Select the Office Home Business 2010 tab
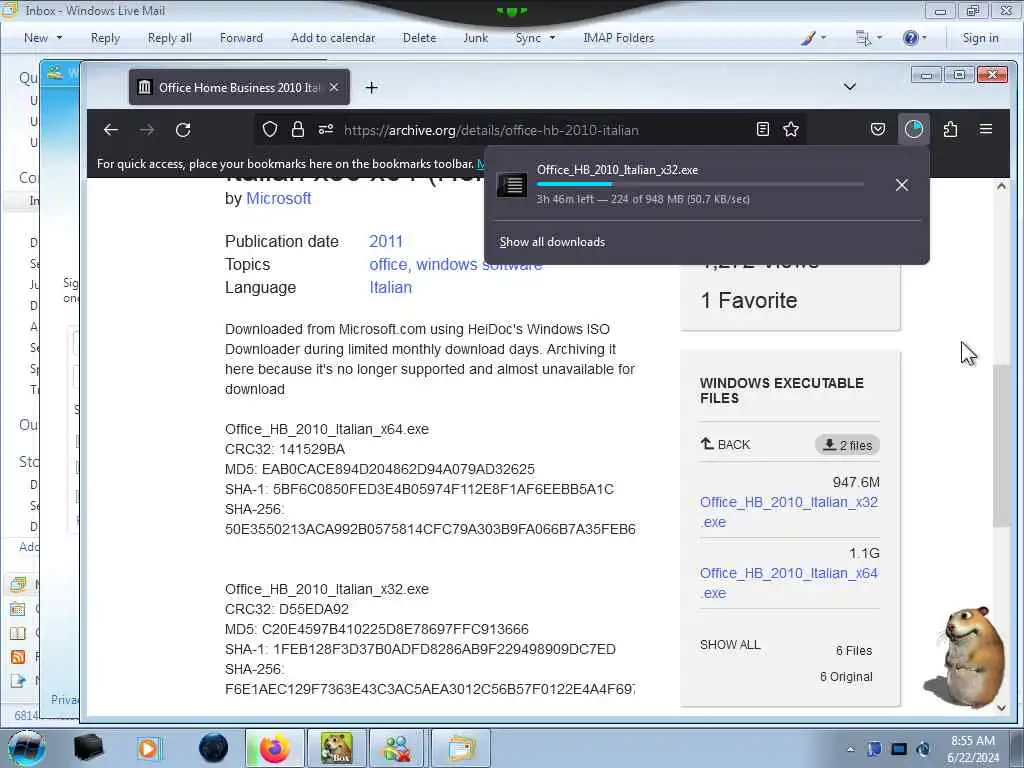Image resolution: width=1024 pixels, height=768 pixels. tap(239, 87)
